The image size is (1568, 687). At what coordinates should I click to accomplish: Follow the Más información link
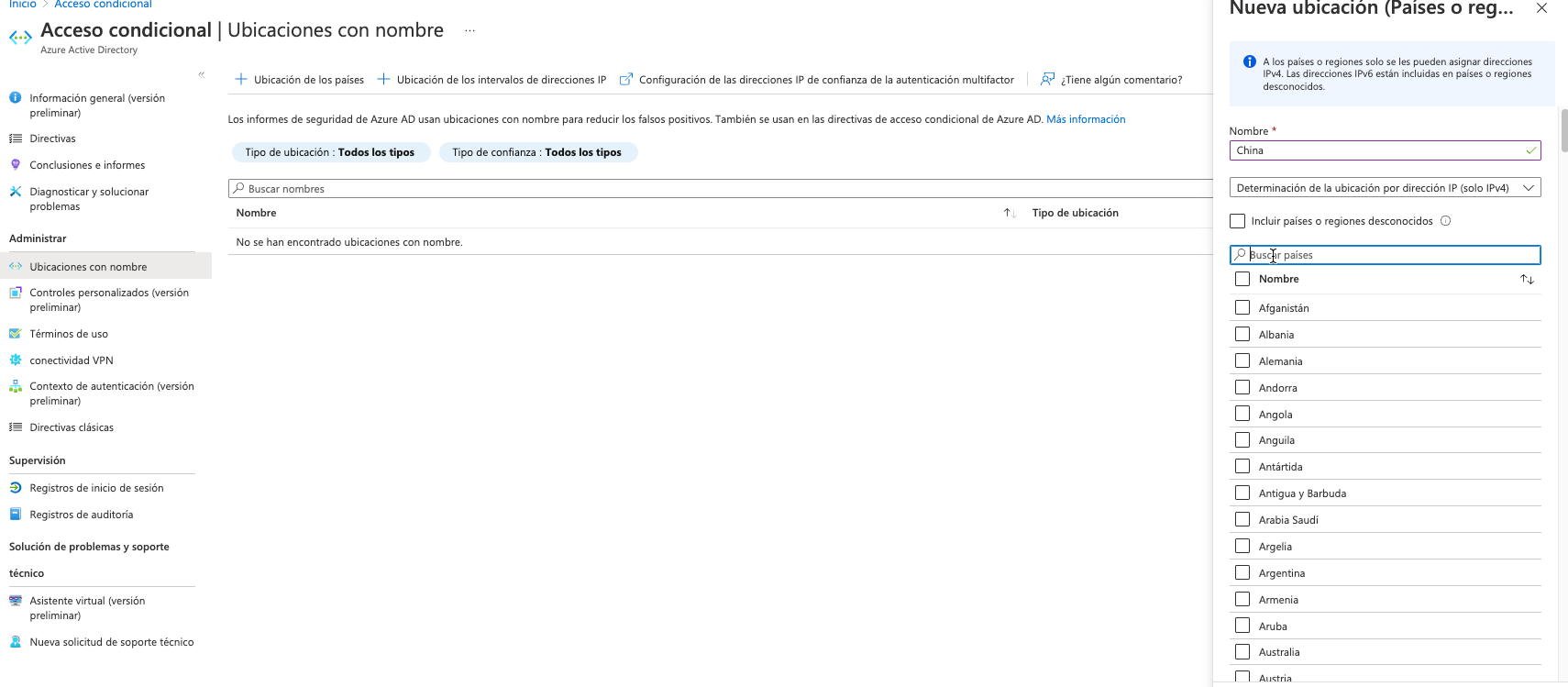tap(1086, 119)
